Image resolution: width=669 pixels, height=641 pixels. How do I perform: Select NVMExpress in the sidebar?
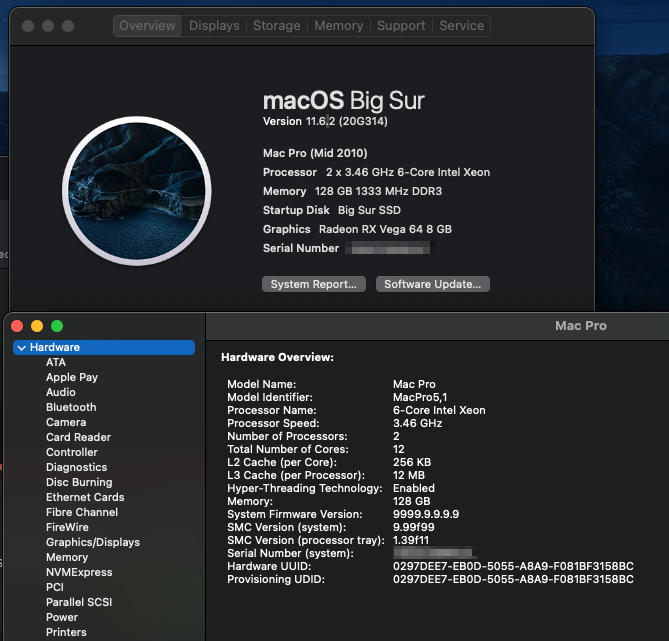(79, 572)
